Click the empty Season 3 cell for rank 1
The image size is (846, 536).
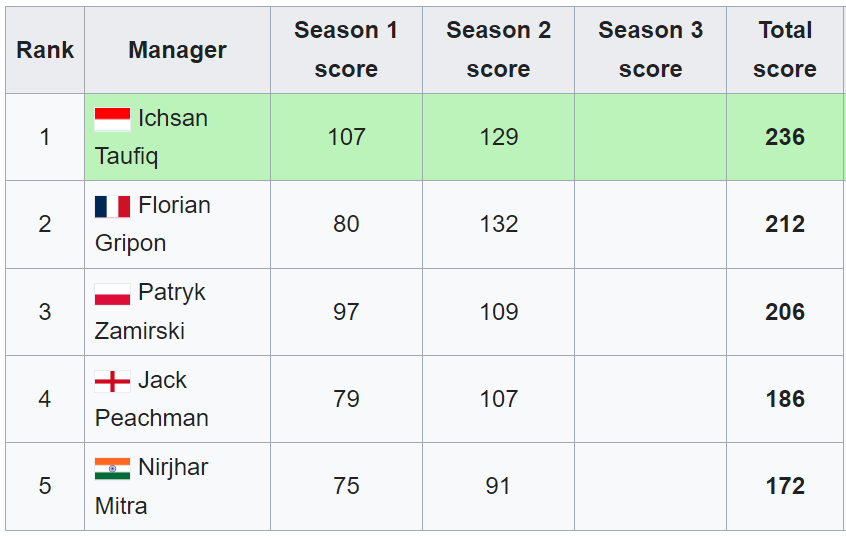pos(650,137)
